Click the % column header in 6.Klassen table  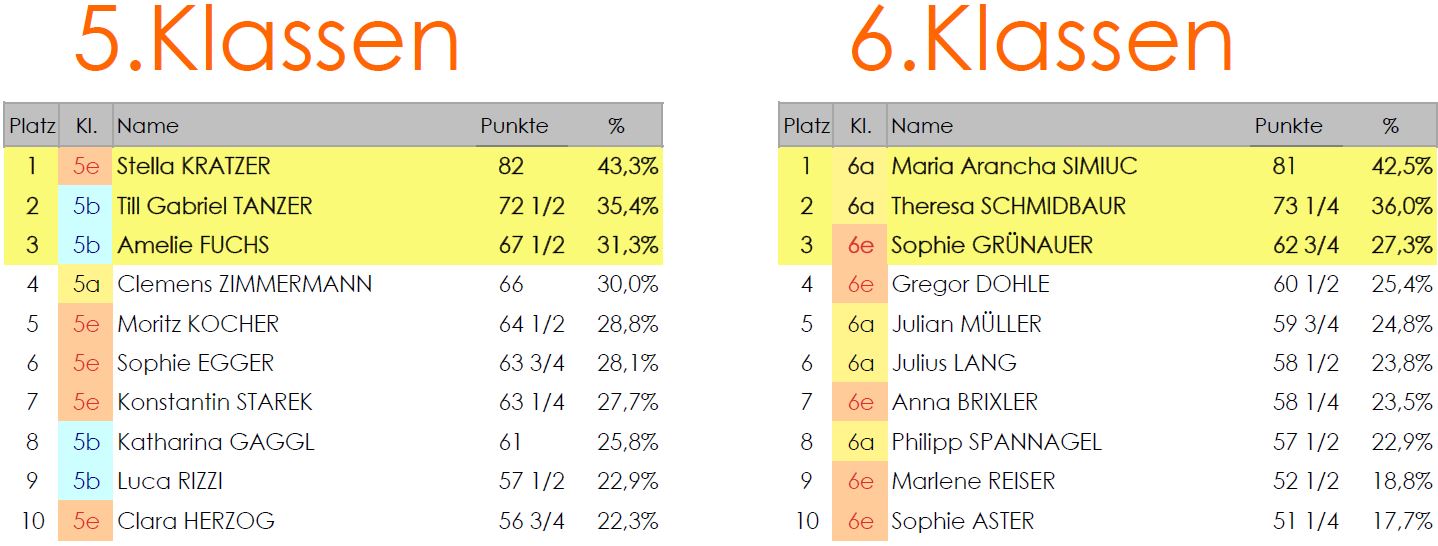[1391, 126]
